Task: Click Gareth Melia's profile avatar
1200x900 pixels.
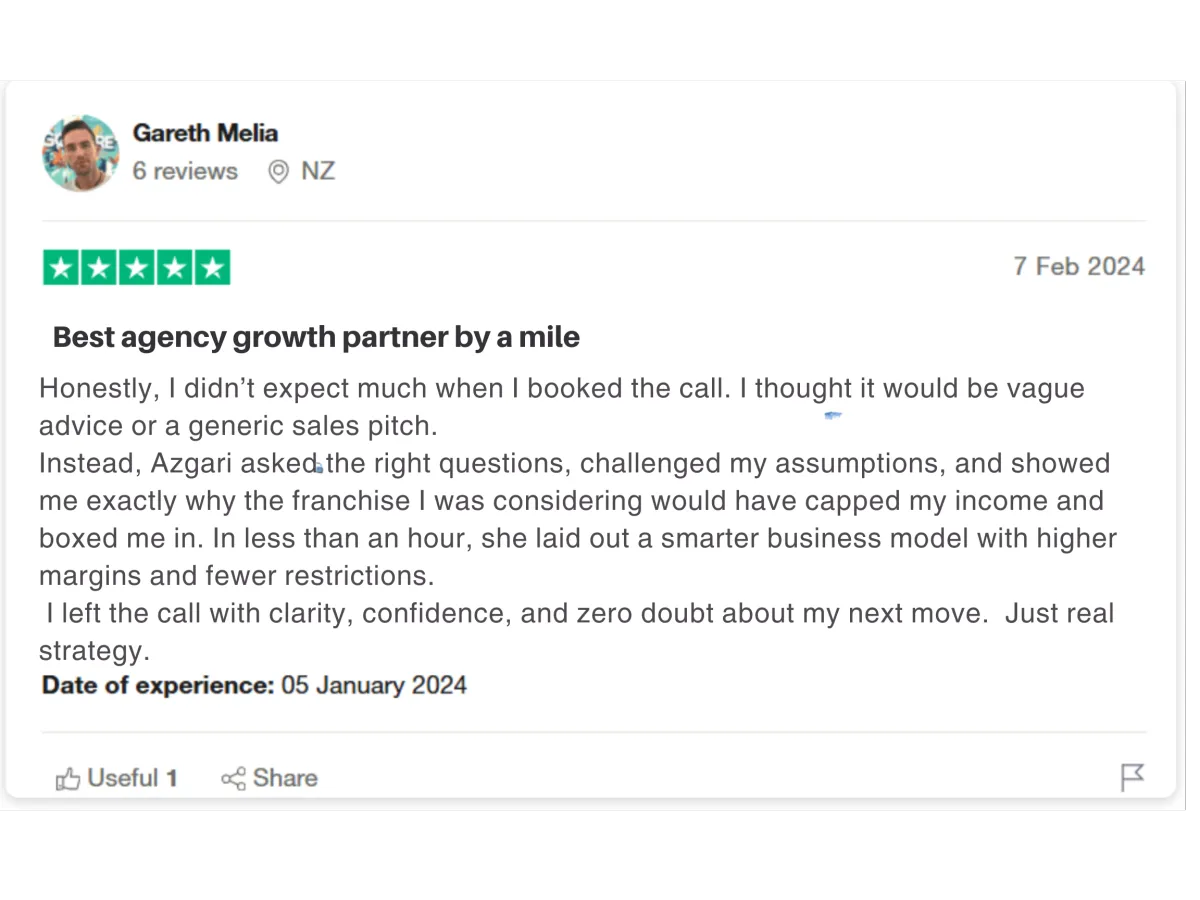Action: click(x=81, y=152)
